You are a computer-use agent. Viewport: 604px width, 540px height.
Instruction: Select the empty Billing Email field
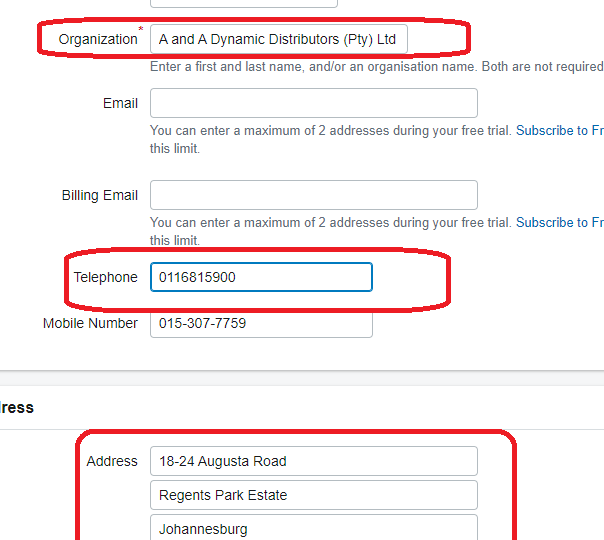(314, 195)
